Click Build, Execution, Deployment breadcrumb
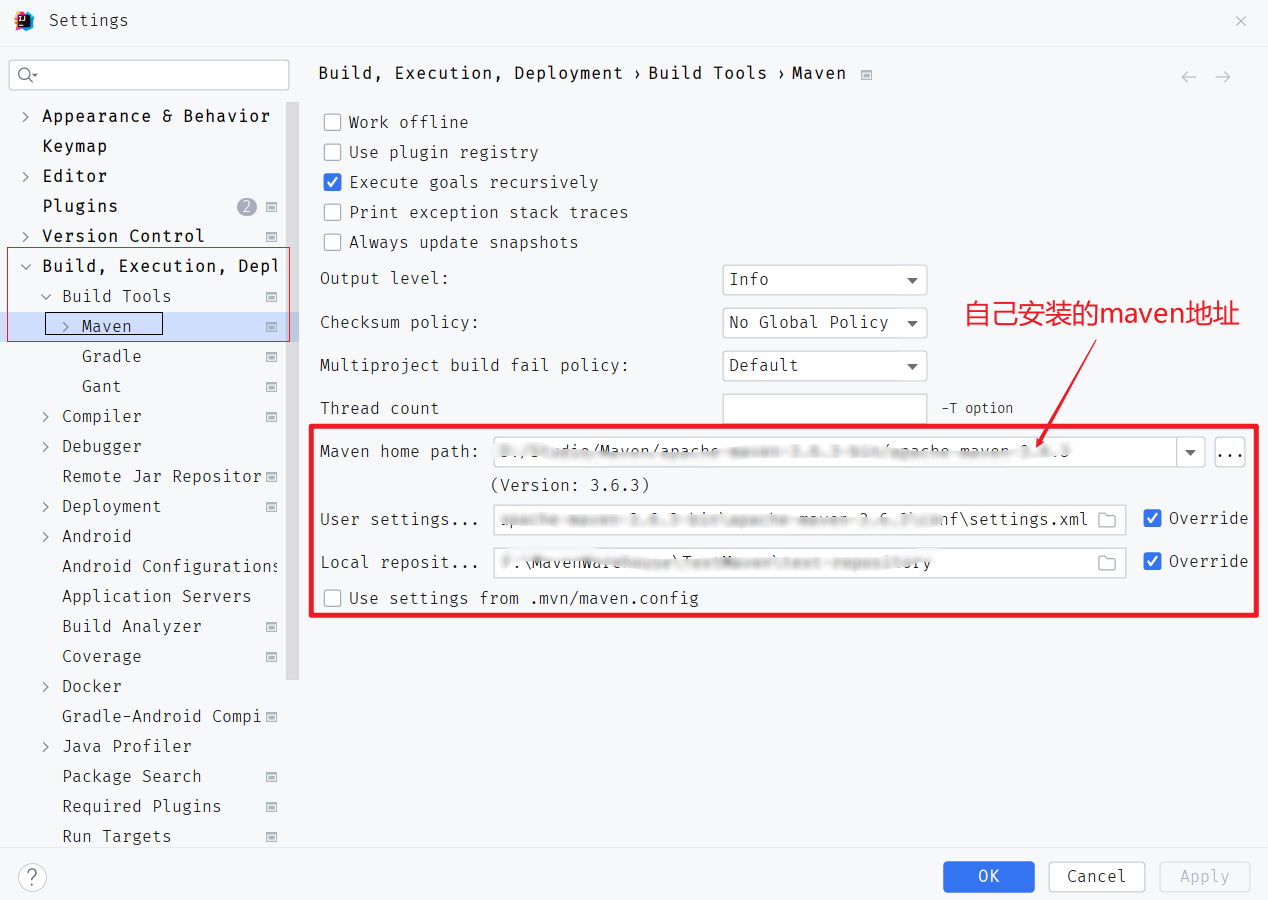1268x900 pixels. pos(470,73)
